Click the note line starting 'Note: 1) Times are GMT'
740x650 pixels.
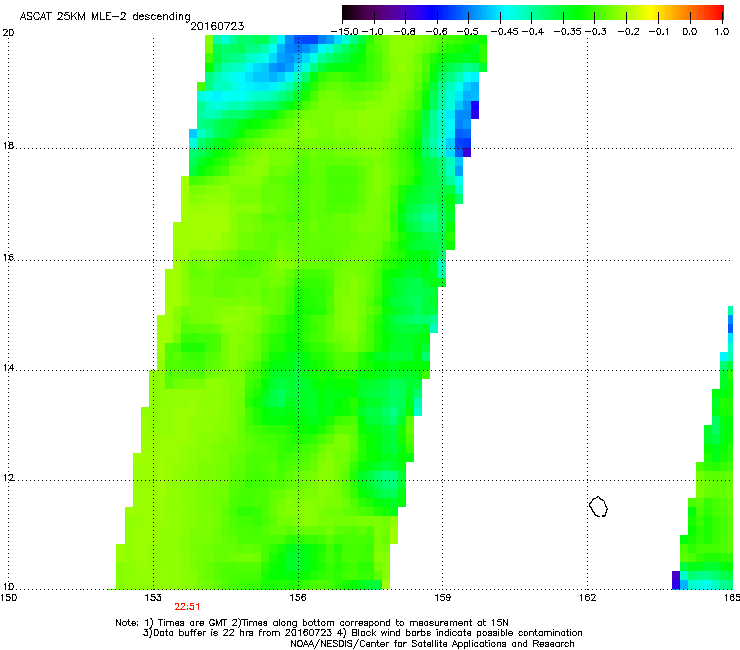pyautogui.click(x=312, y=623)
